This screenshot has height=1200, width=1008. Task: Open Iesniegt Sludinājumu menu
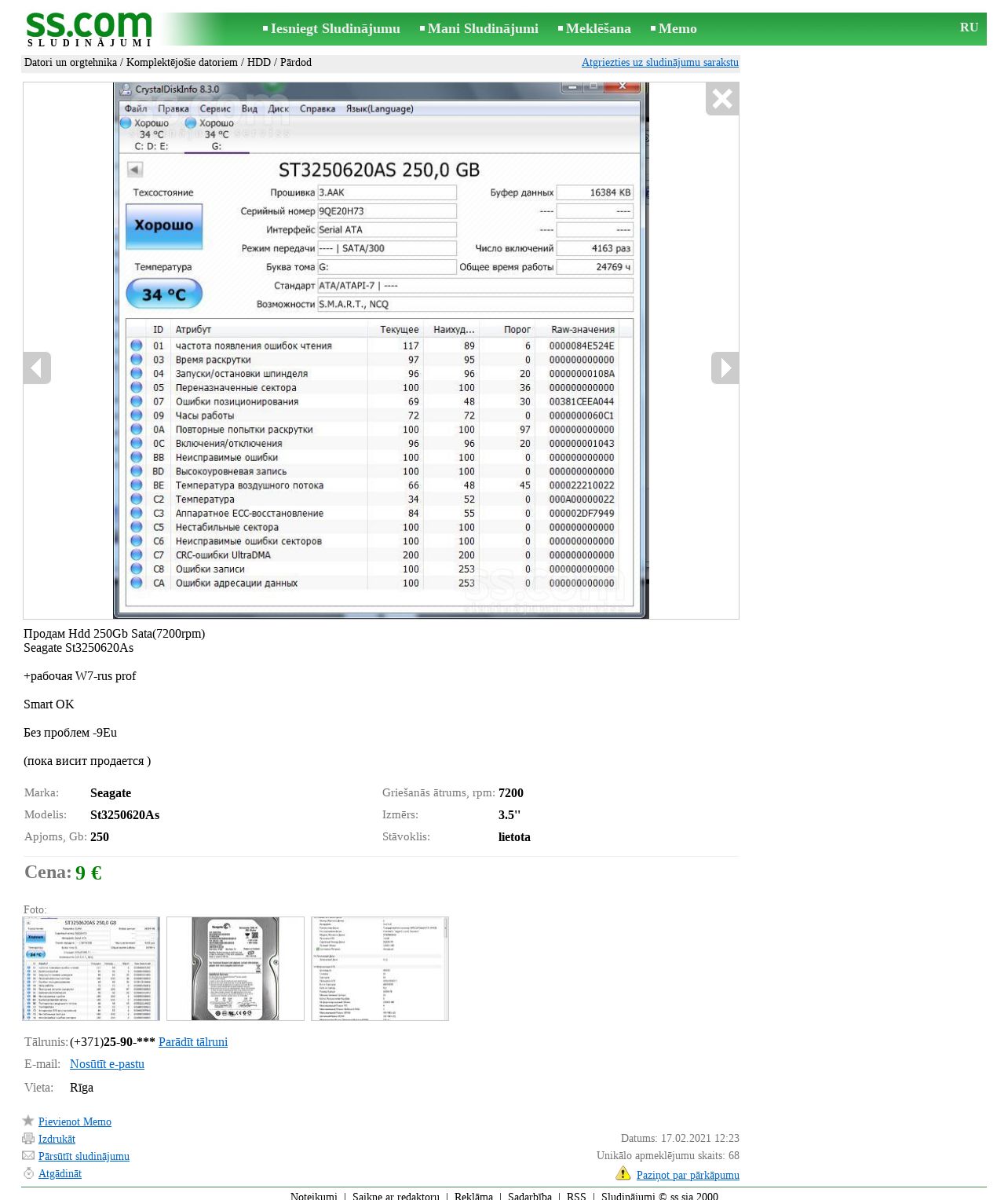click(335, 28)
